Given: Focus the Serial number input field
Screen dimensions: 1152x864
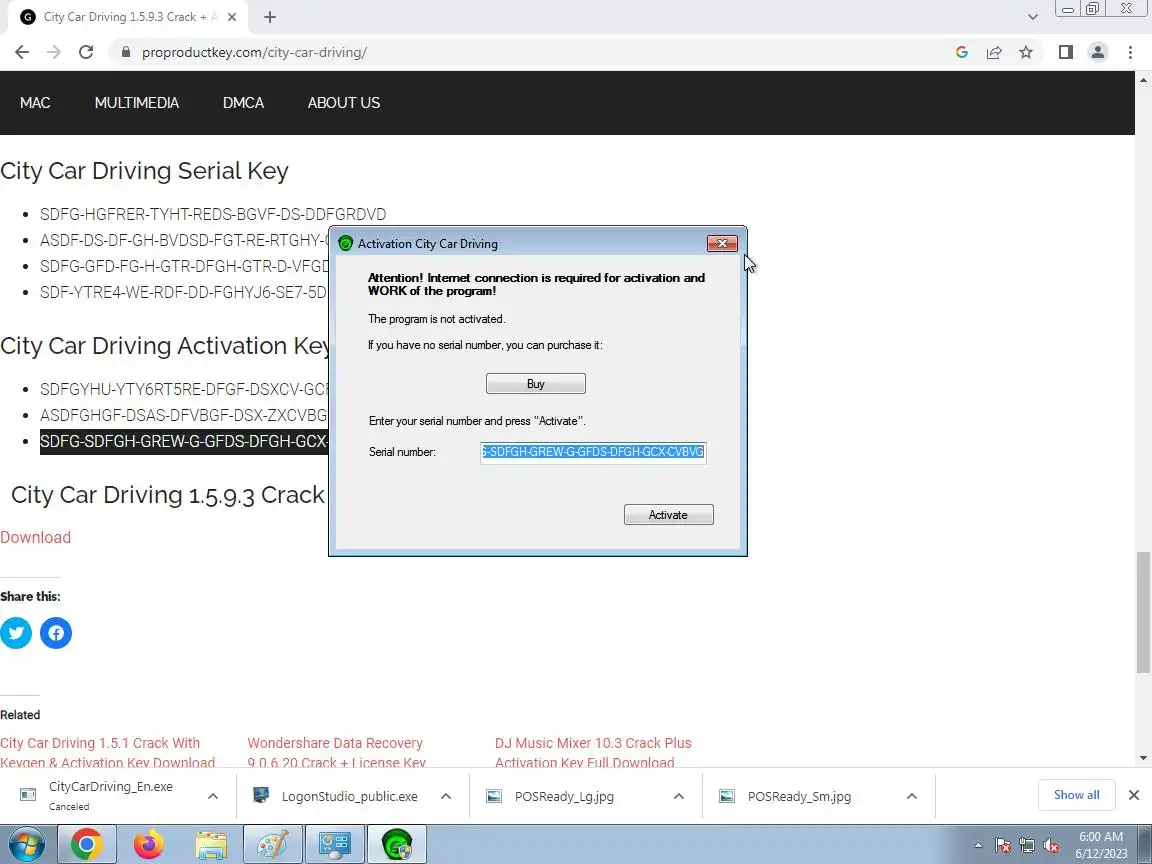Looking at the screenshot, I should coord(593,452).
